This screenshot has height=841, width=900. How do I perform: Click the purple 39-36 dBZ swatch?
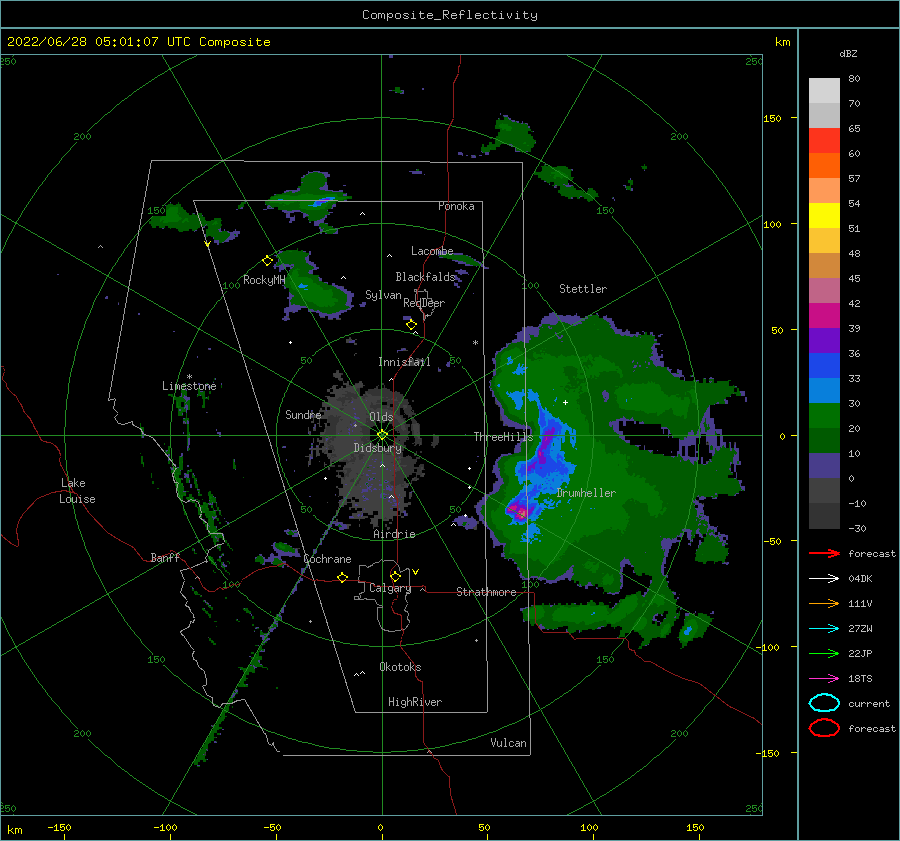click(x=824, y=341)
